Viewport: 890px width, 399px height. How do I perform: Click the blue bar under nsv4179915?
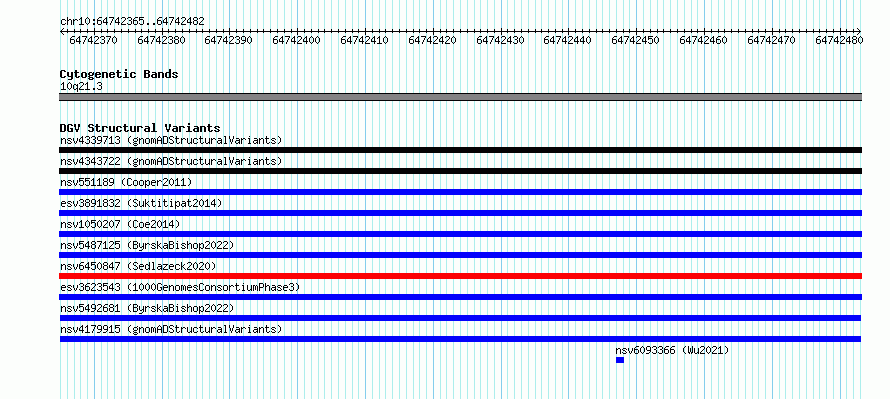pyautogui.click(x=460, y=339)
